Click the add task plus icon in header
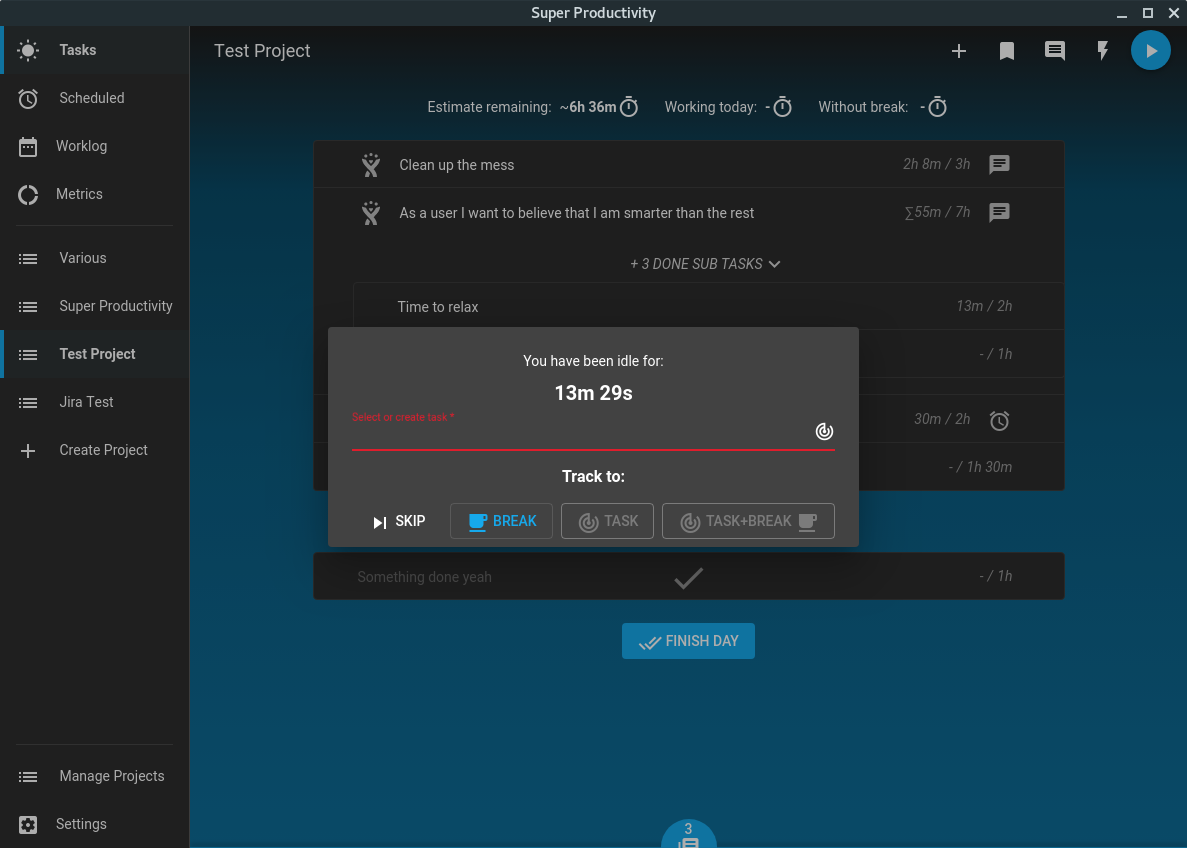The width and height of the screenshot is (1187, 848). 958,51
